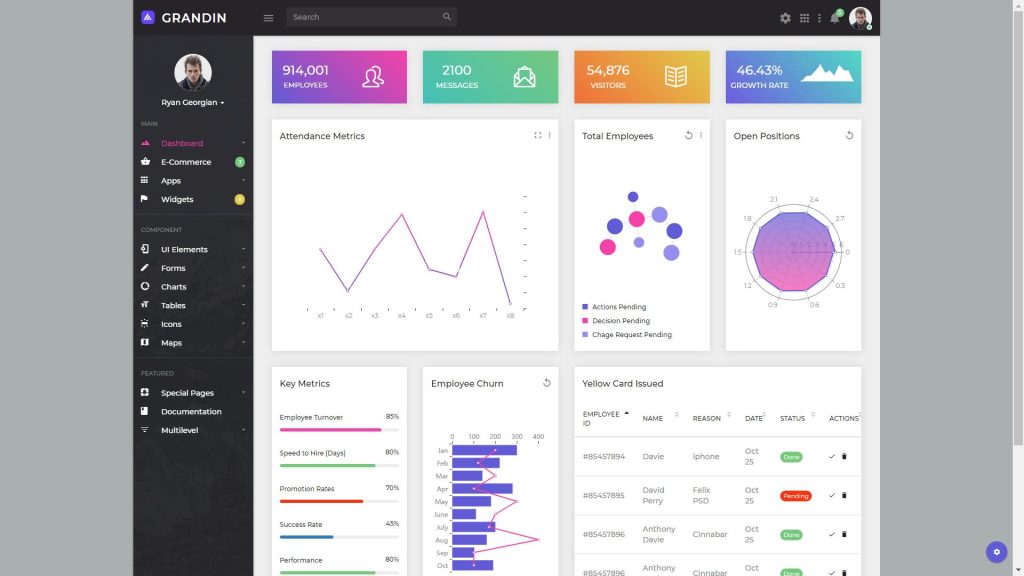Image resolution: width=1024 pixels, height=576 pixels.
Task: Select Charts from the sidebar
Action: click(173, 286)
